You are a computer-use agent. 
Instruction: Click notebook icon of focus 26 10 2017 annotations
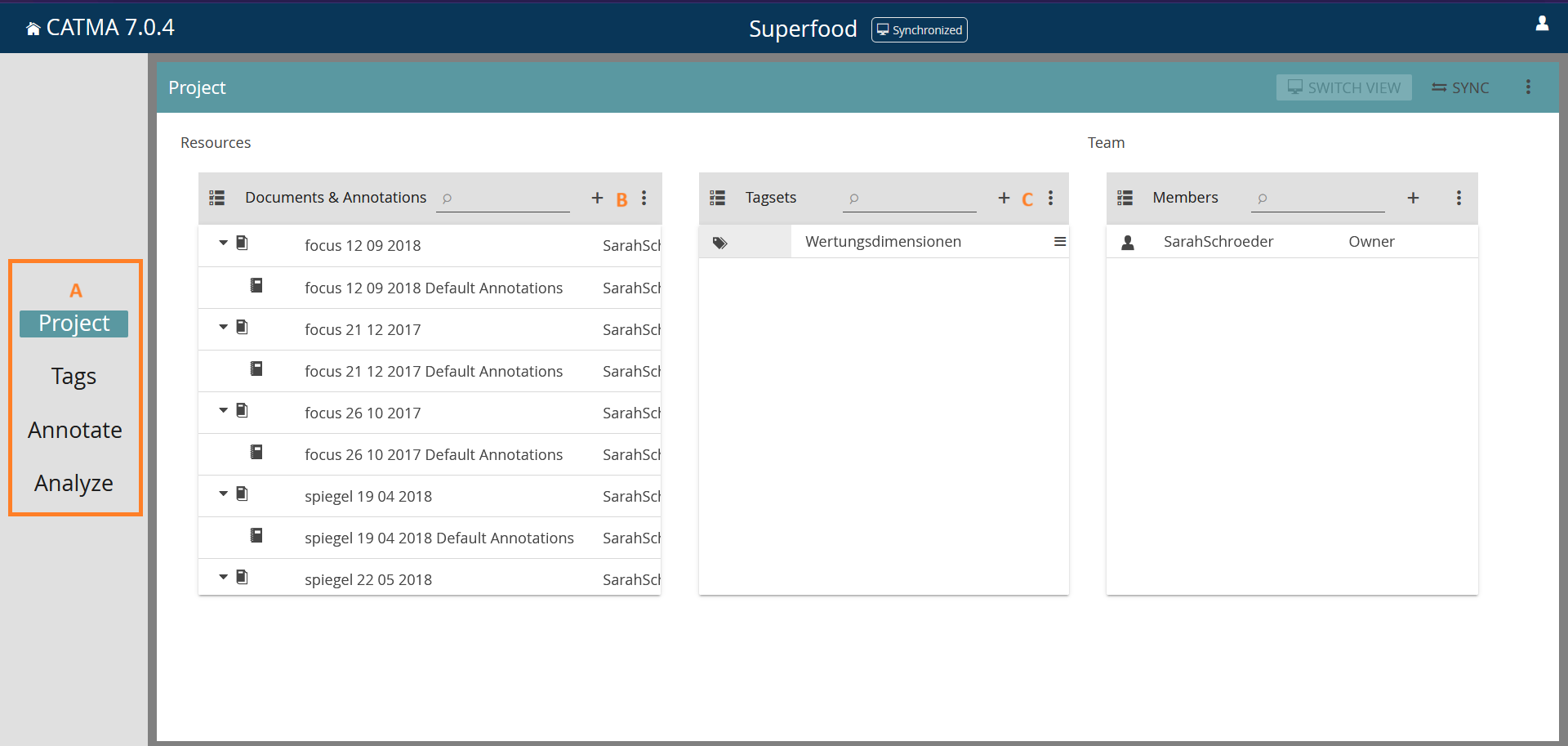(256, 452)
